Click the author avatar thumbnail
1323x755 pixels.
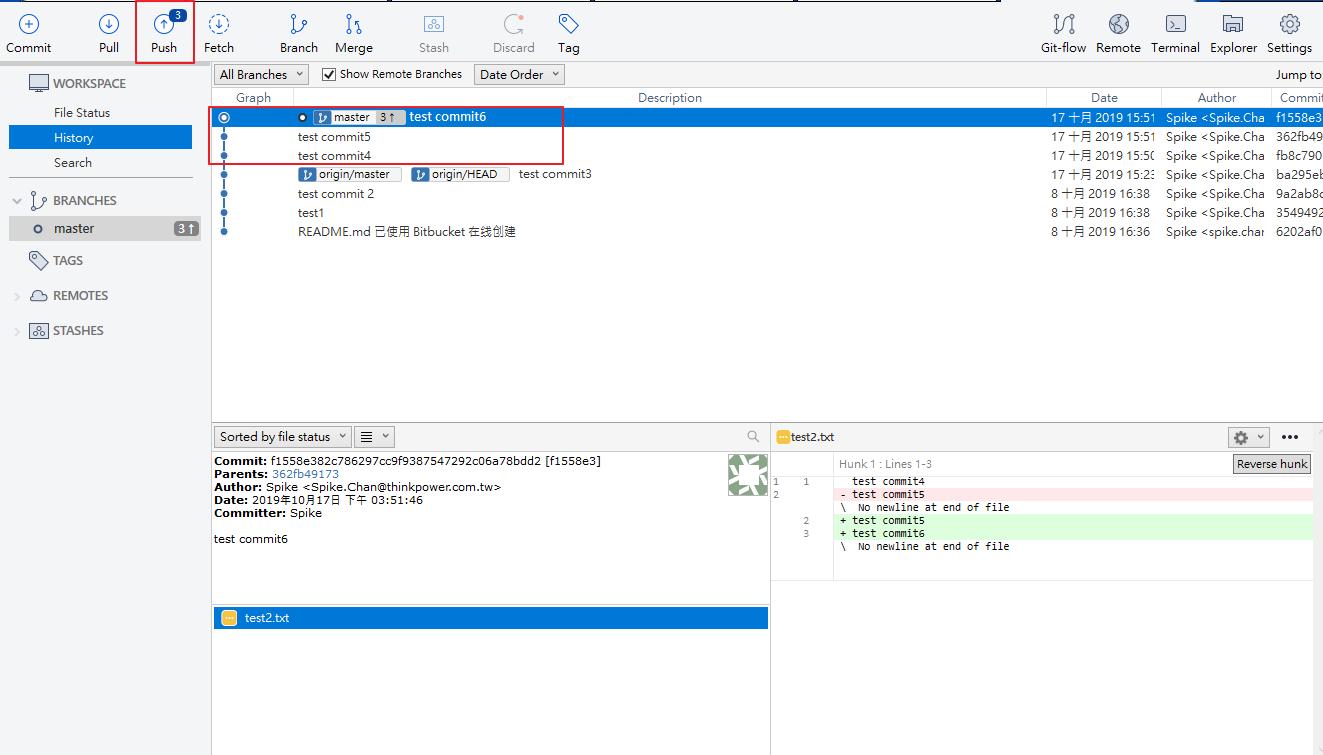pyautogui.click(x=748, y=475)
